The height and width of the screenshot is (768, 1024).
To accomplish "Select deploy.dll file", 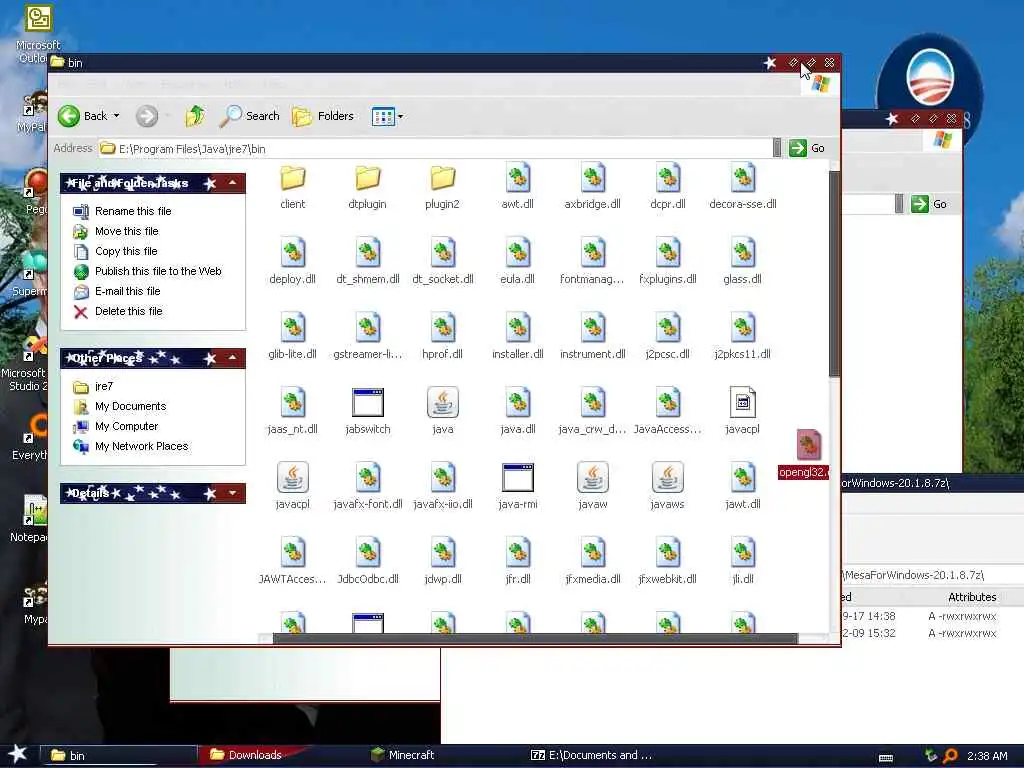I will [x=293, y=262].
